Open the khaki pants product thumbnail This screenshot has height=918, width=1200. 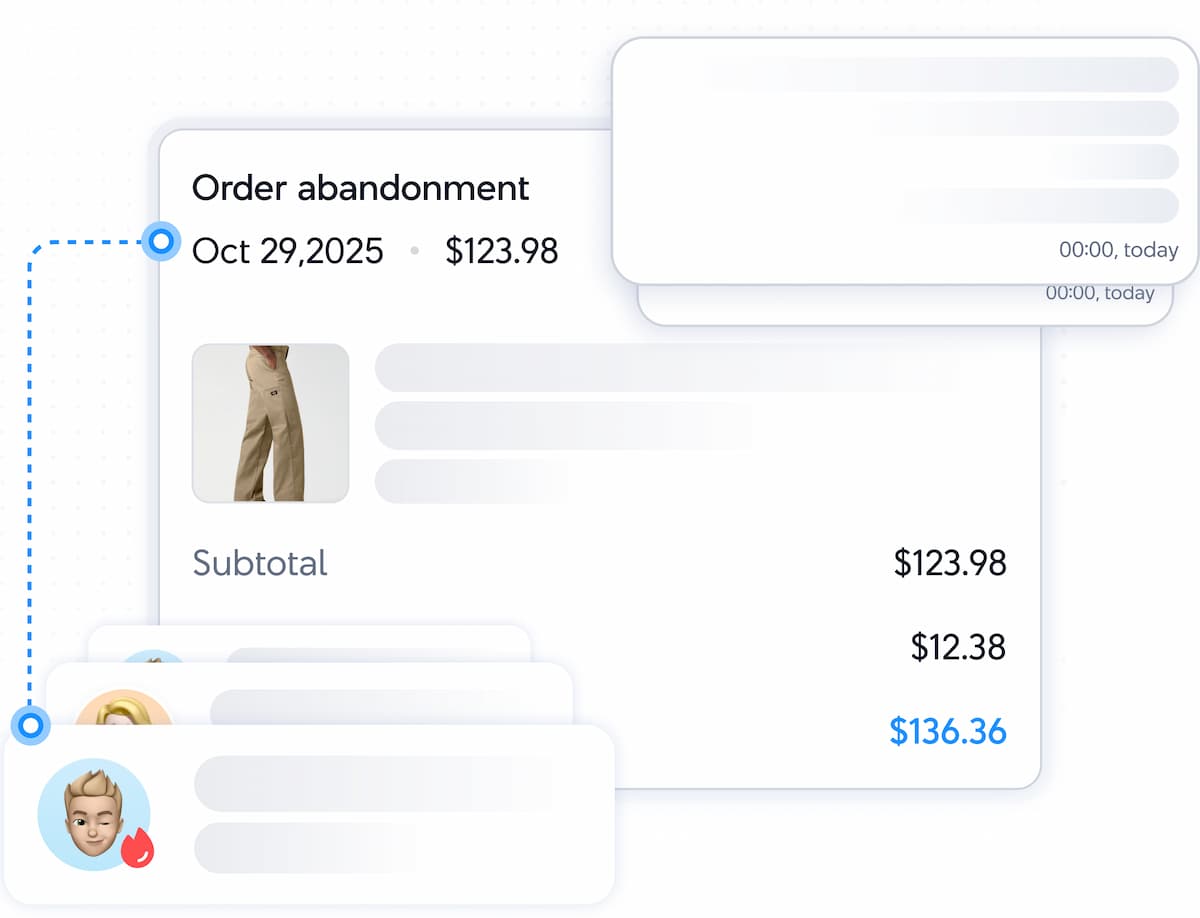[271, 423]
